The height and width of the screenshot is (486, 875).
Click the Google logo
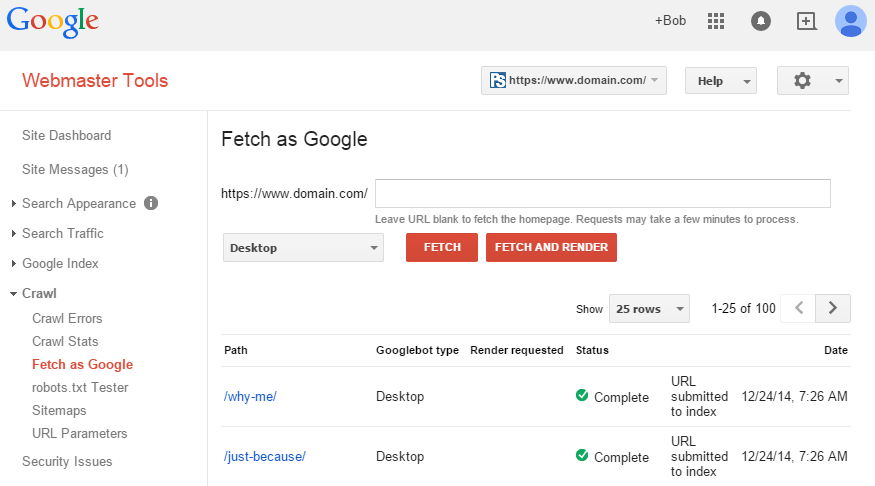(52, 22)
